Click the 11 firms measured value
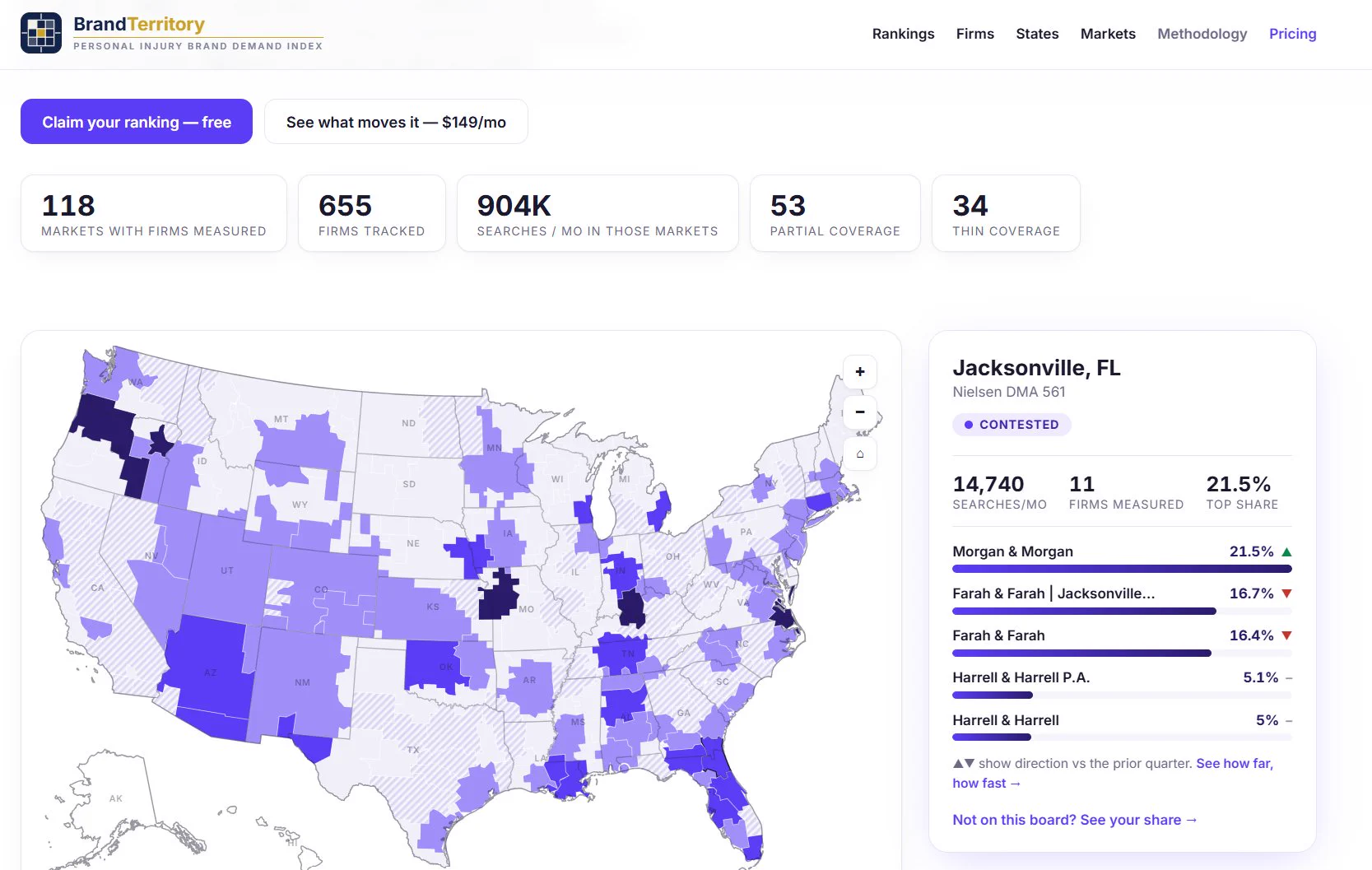This screenshot has height=870, width=1372. click(1081, 484)
